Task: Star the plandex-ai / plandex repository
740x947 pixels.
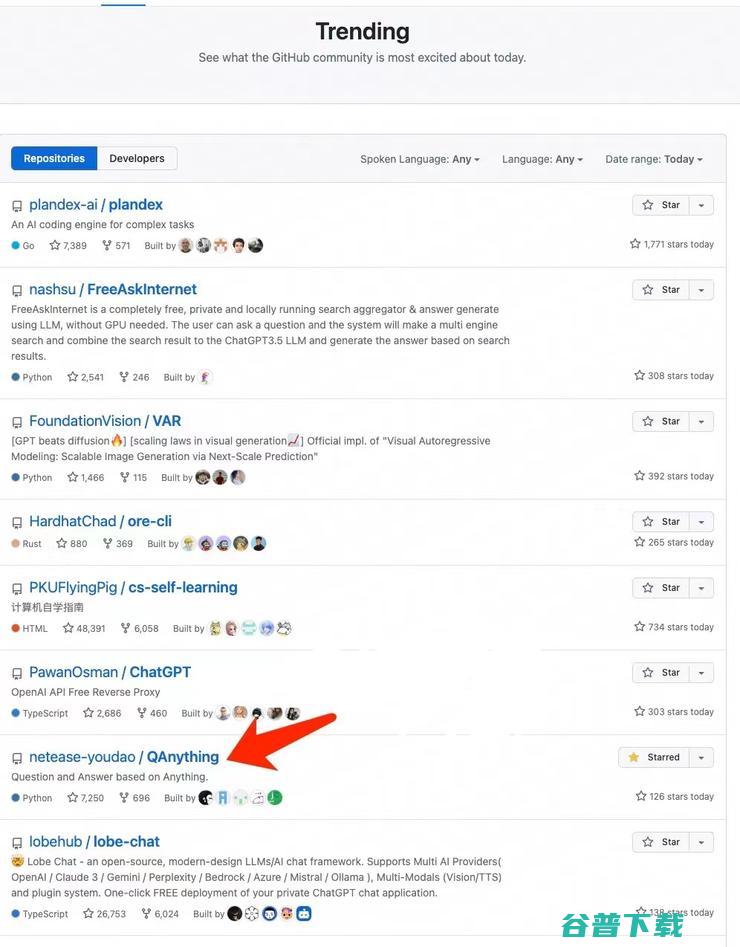Action: click(661, 205)
